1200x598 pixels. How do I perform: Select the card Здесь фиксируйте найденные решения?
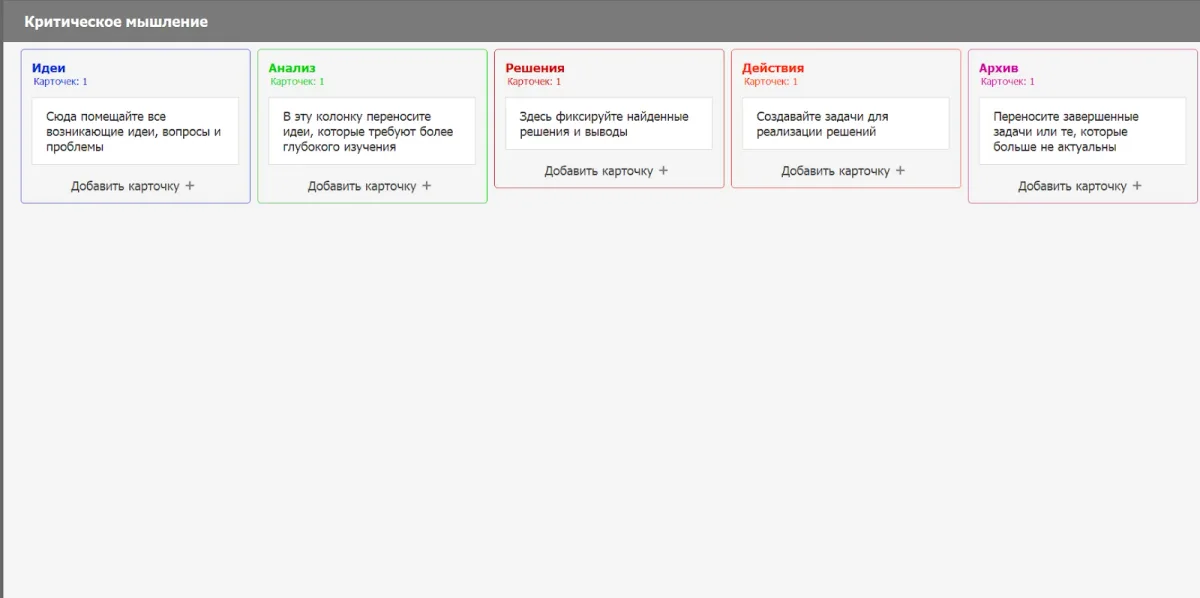[x=609, y=124]
